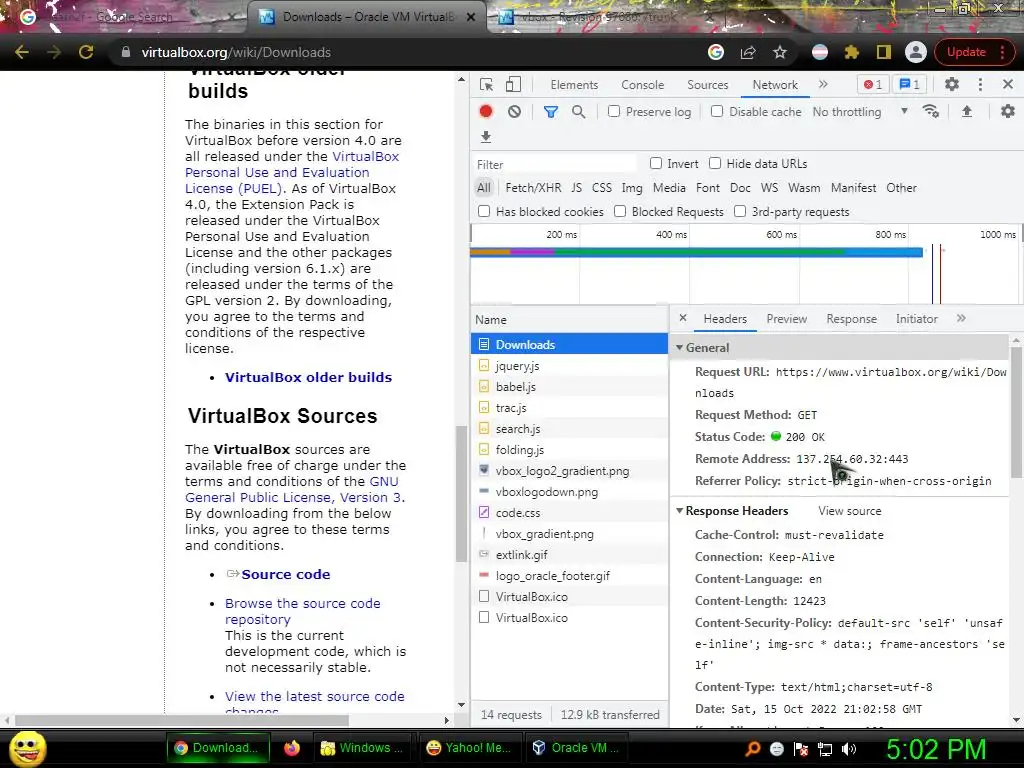Import a HAR file with the upload arrow

click(x=967, y=112)
